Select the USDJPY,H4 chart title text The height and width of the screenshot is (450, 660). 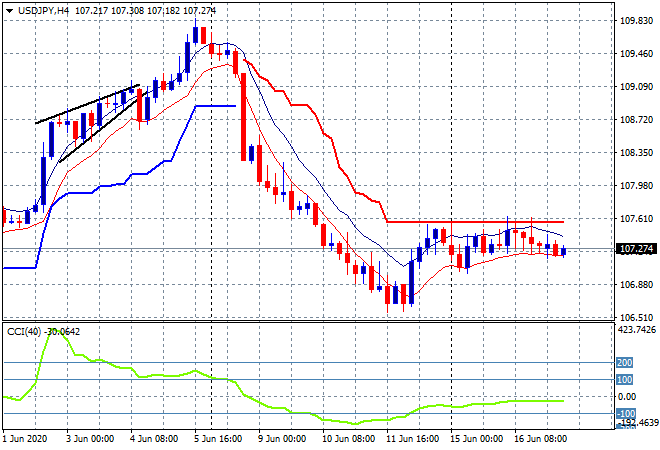tap(44, 11)
